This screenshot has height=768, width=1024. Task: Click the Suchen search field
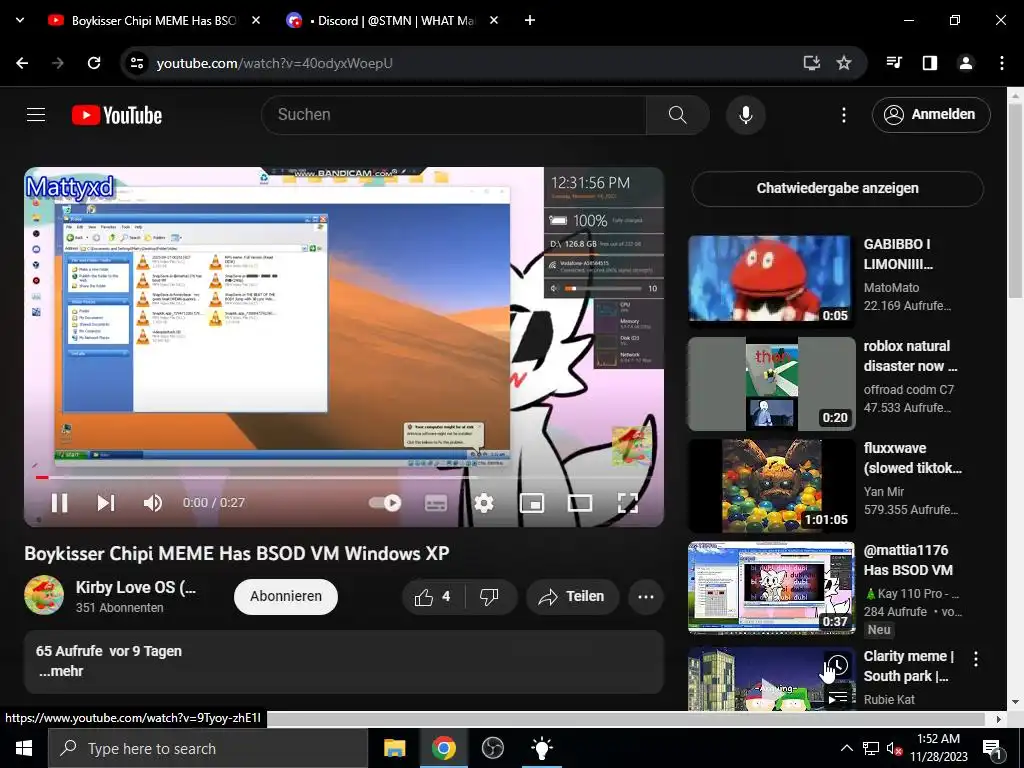click(x=454, y=115)
